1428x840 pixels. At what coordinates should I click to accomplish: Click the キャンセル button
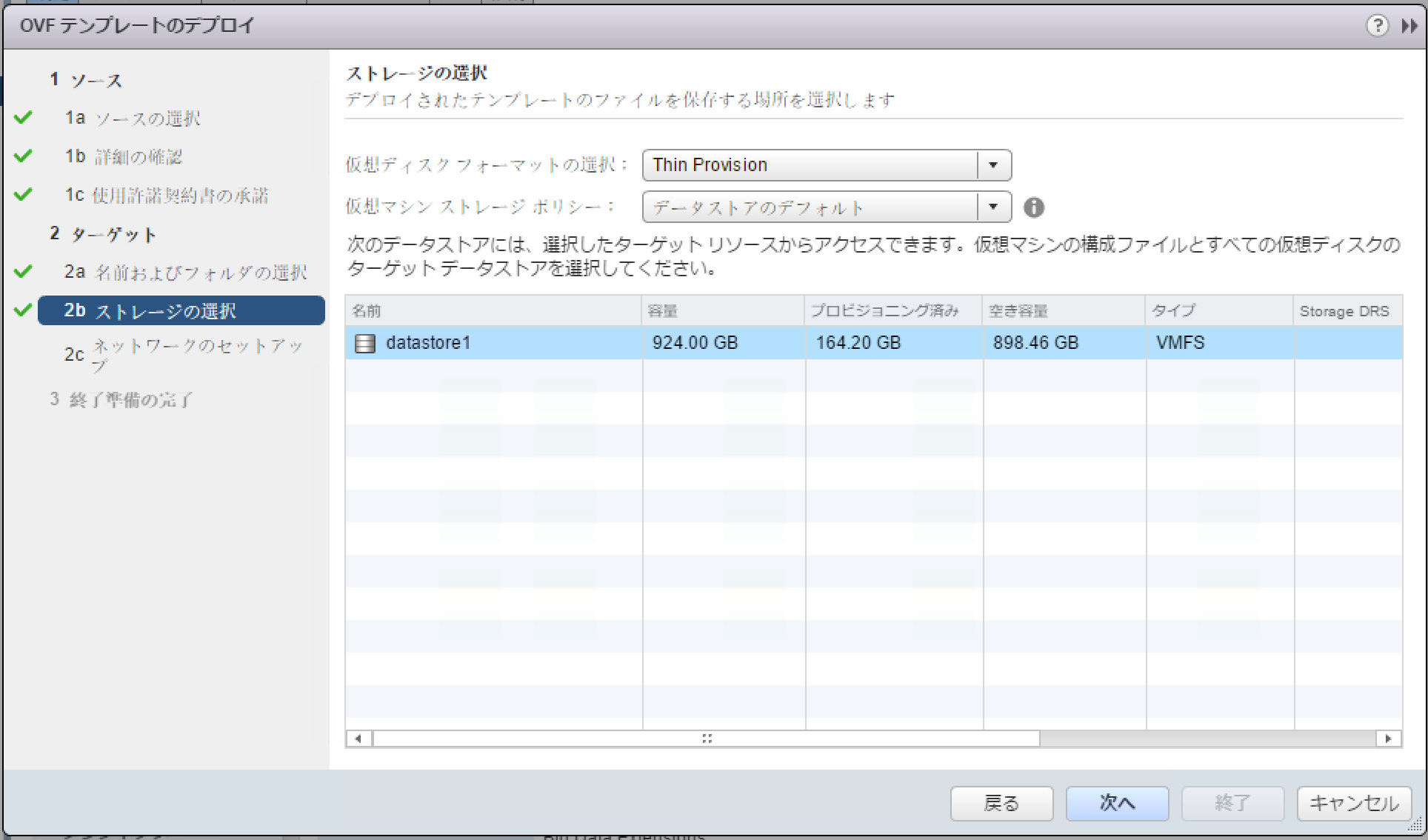click(x=1353, y=803)
